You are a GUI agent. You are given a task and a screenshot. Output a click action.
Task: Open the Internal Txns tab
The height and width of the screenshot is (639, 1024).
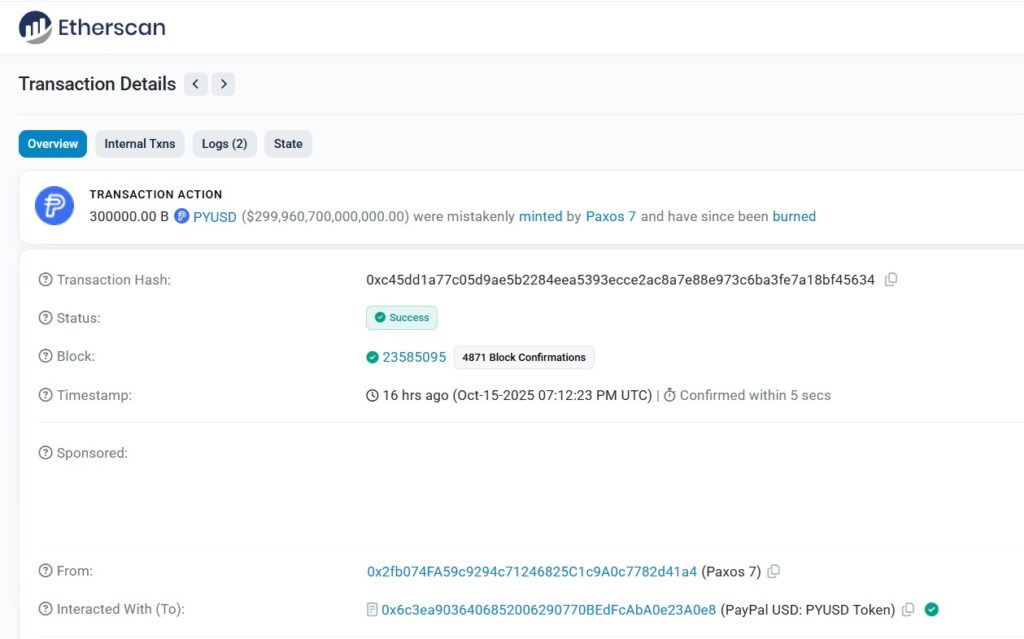pyautogui.click(x=139, y=143)
